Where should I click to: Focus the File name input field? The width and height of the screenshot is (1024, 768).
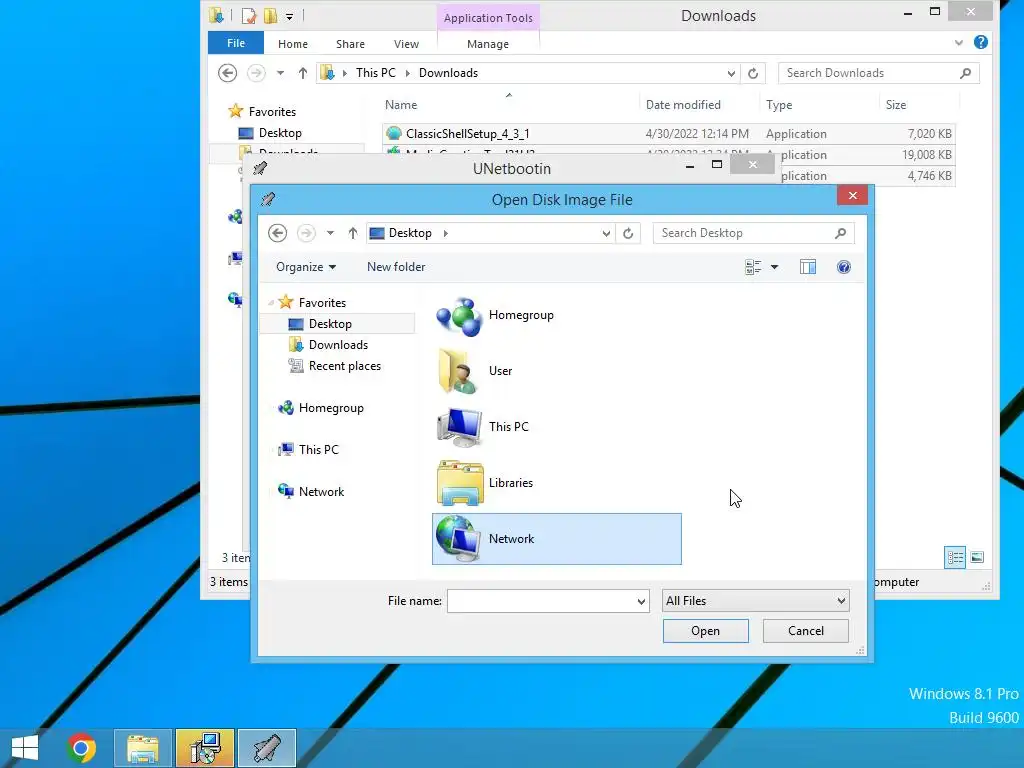(541, 601)
